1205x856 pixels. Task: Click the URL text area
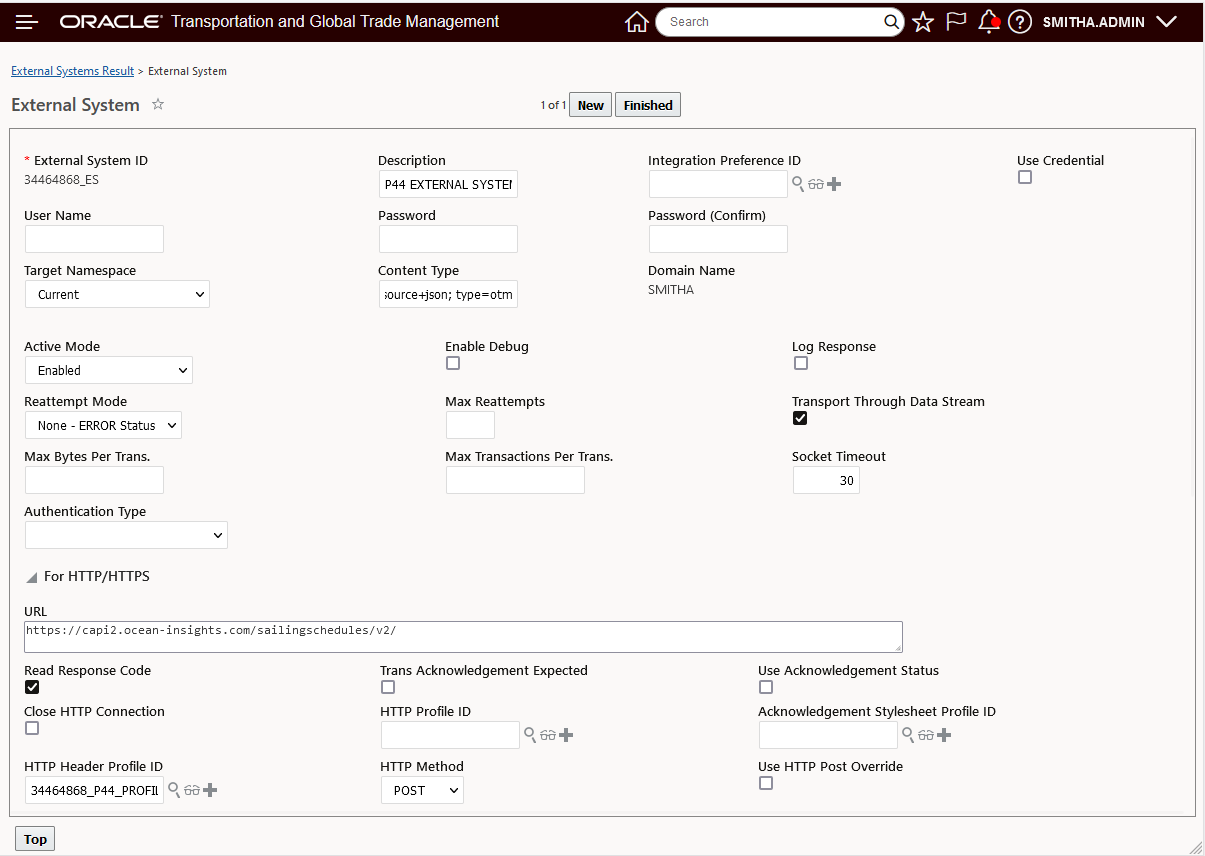click(x=463, y=637)
